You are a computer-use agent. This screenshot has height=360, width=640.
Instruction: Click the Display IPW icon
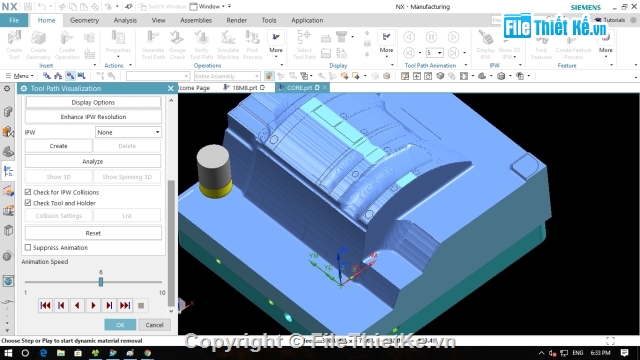[x=486, y=44]
